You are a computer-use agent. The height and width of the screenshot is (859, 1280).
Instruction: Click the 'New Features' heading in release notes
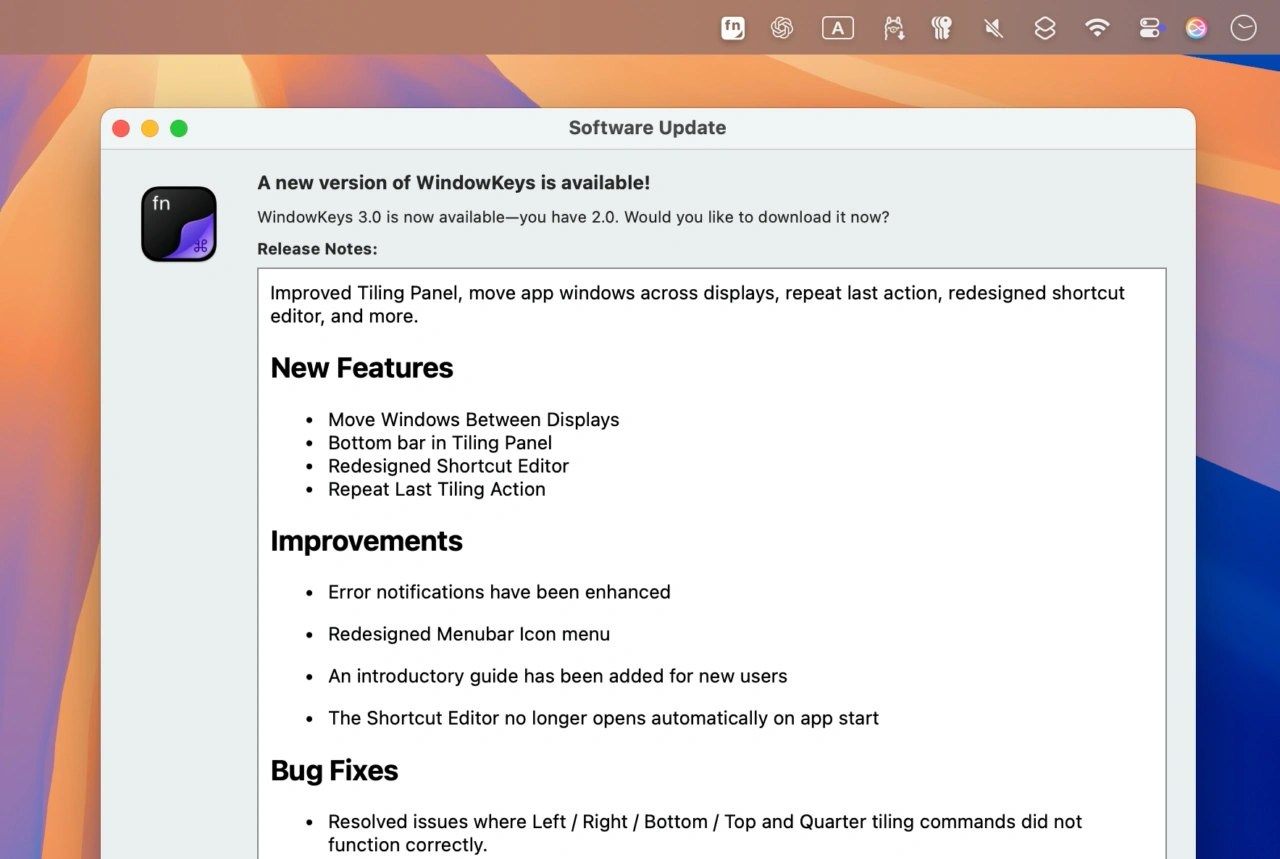click(362, 368)
